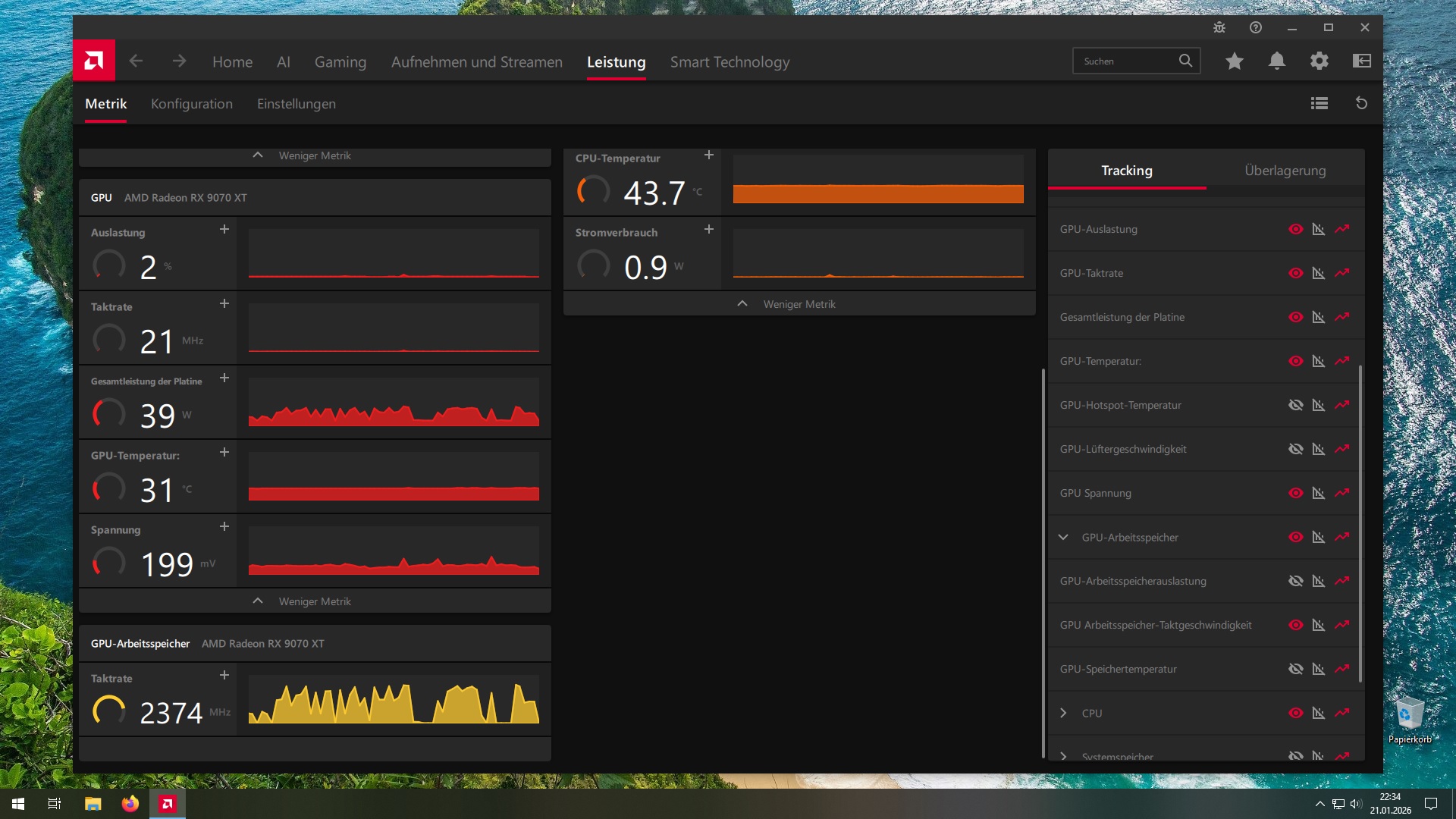
Task: Enable GPU-Lüftergeschwindigkeit visibility eye
Action: click(1295, 449)
